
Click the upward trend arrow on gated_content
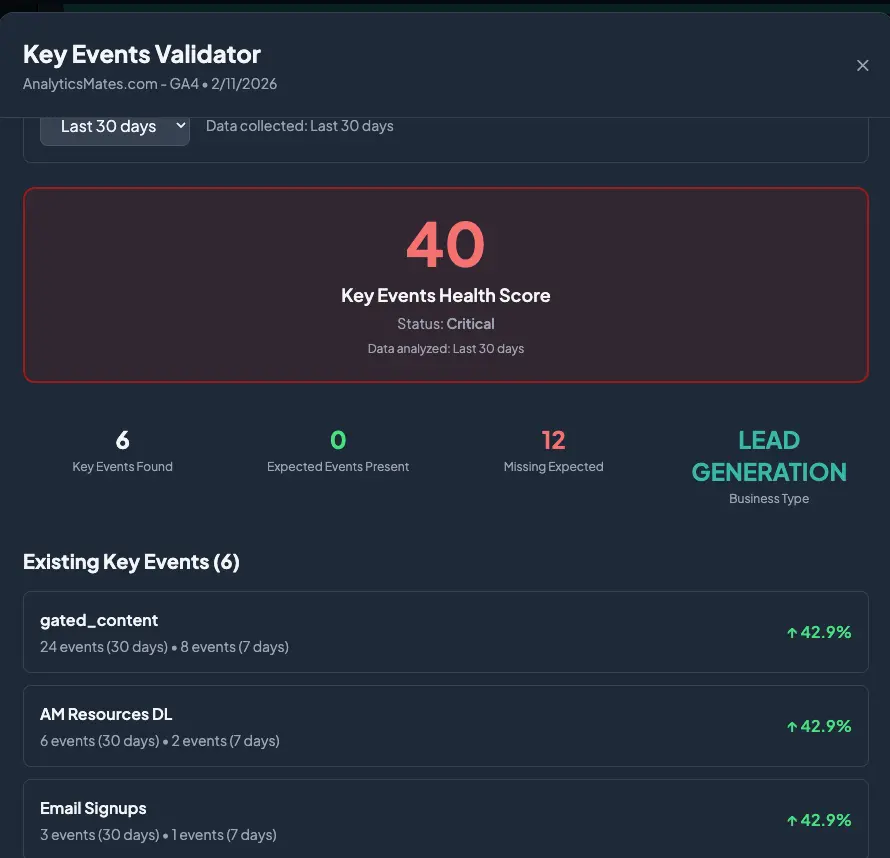coord(794,631)
